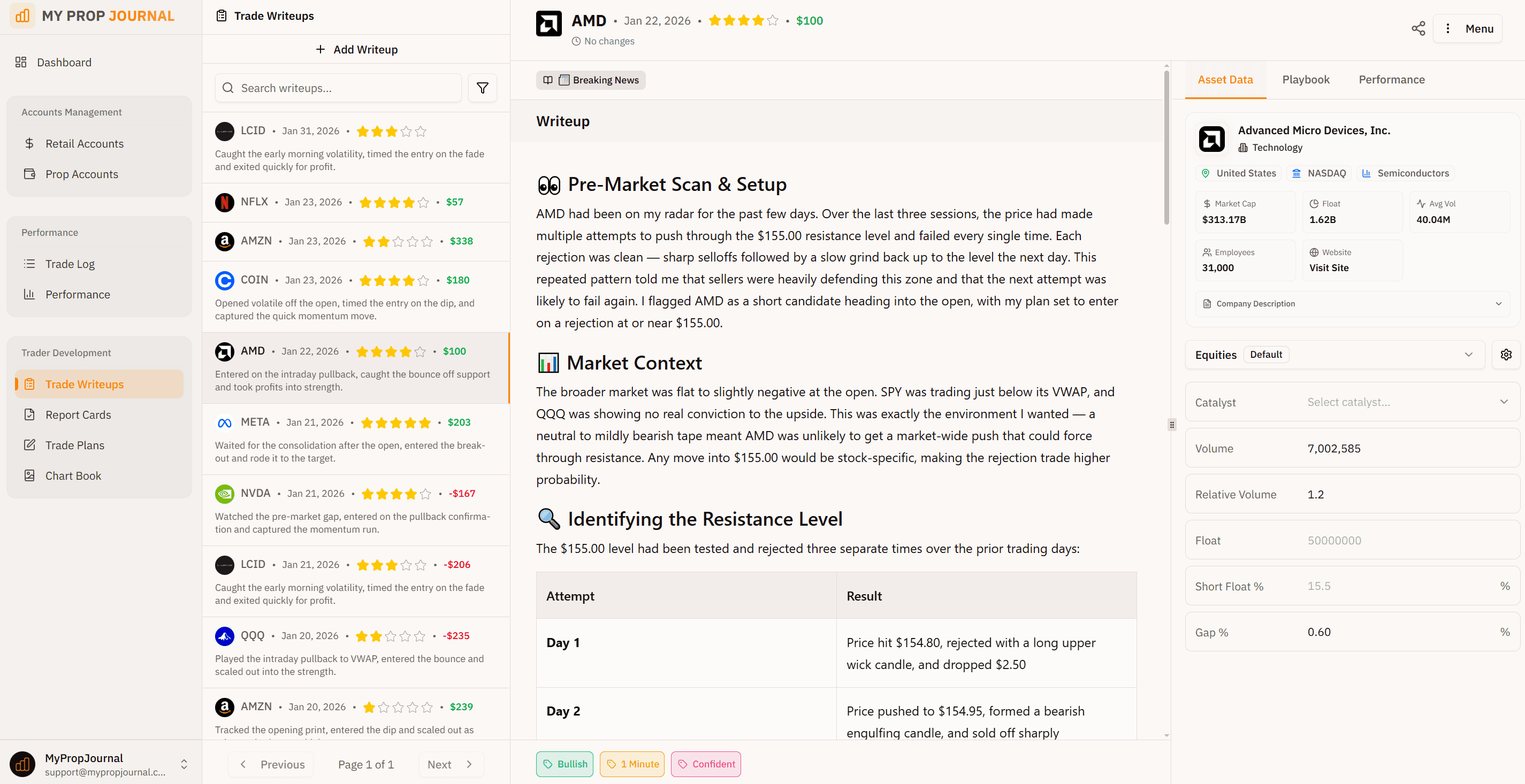
Task: Expand the Company Description section
Action: (1353, 304)
